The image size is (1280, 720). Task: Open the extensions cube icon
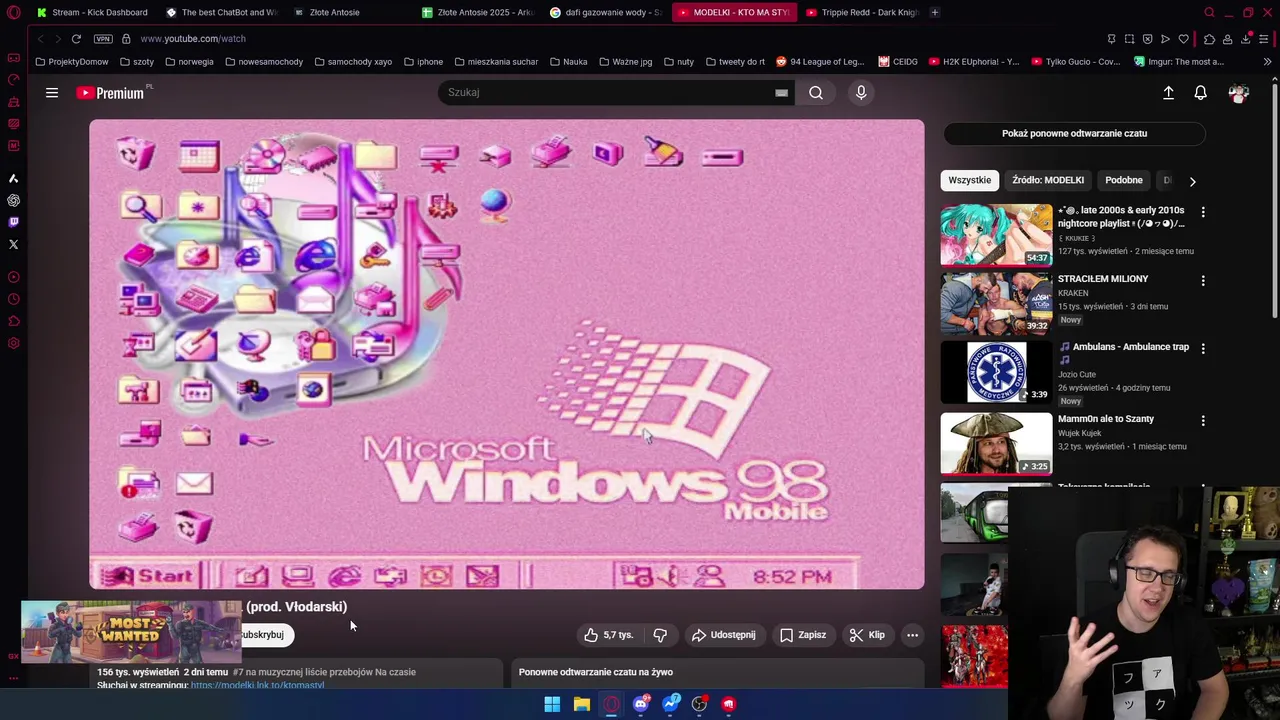click(x=1209, y=39)
